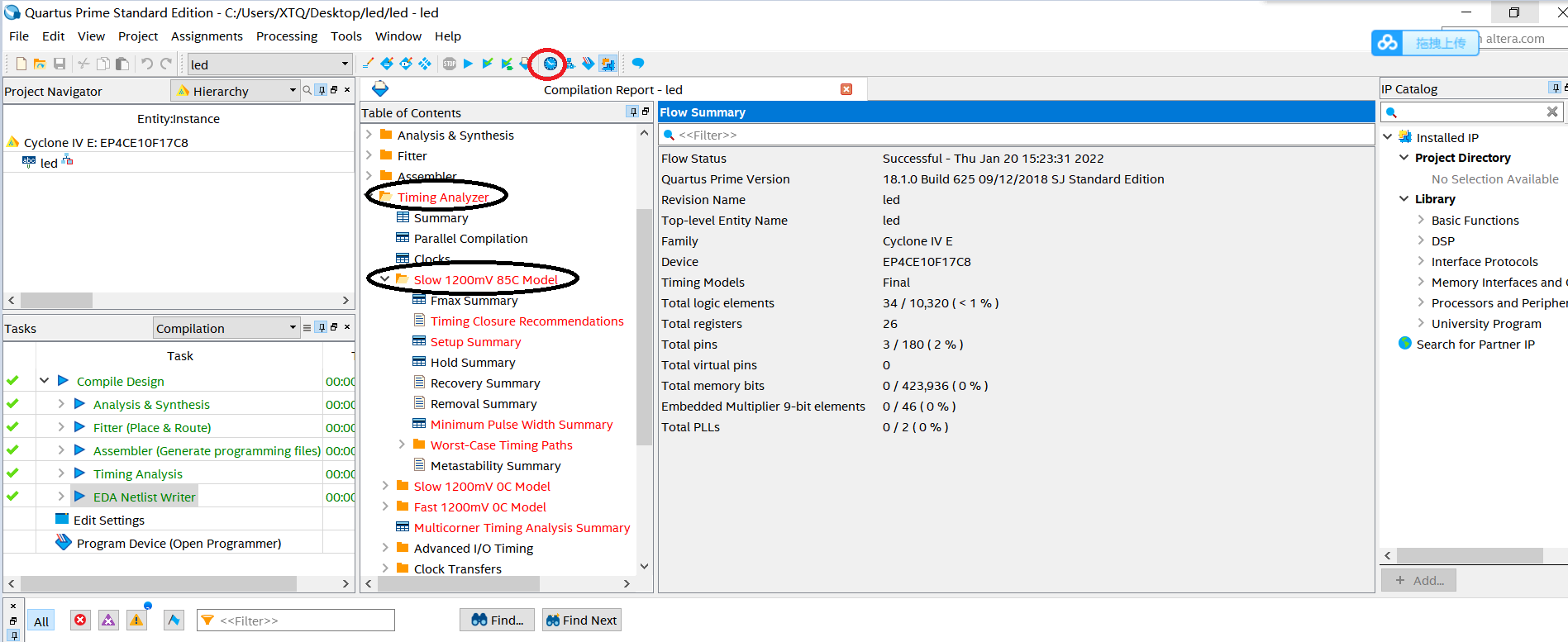The image size is (1568, 642).
Task: Open Program Device (Open Programmer) task
Action: click(x=179, y=543)
